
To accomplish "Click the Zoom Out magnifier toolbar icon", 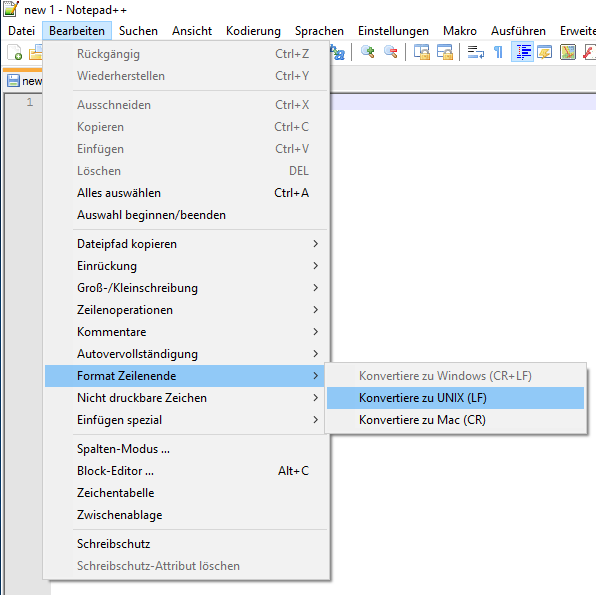I will (391, 52).
